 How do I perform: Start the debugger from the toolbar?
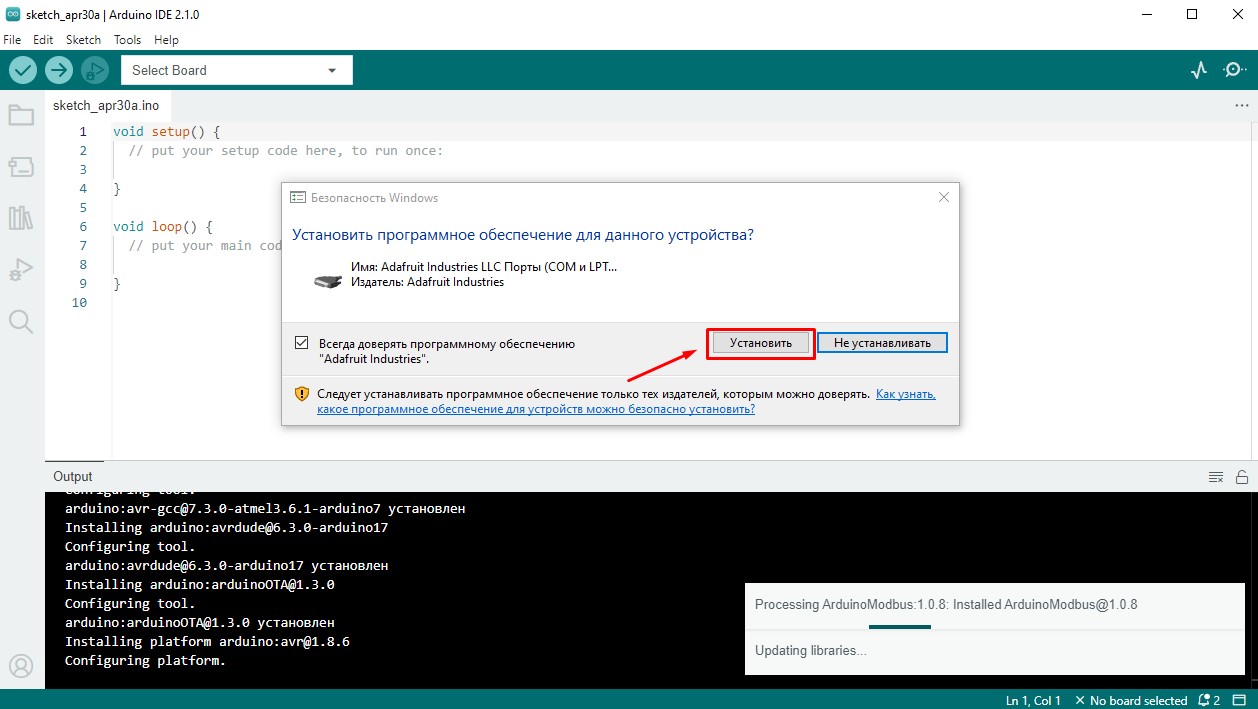click(x=95, y=70)
